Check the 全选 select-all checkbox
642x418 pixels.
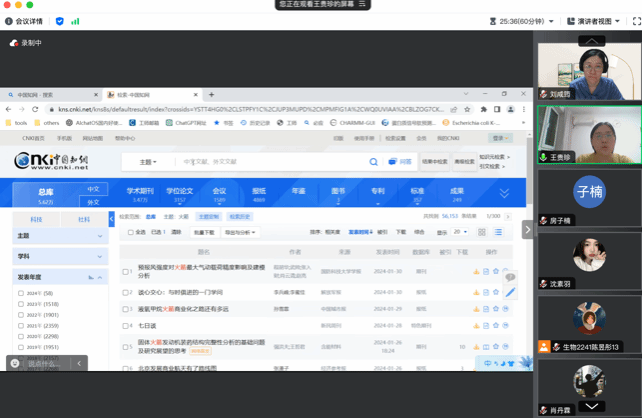point(128,232)
